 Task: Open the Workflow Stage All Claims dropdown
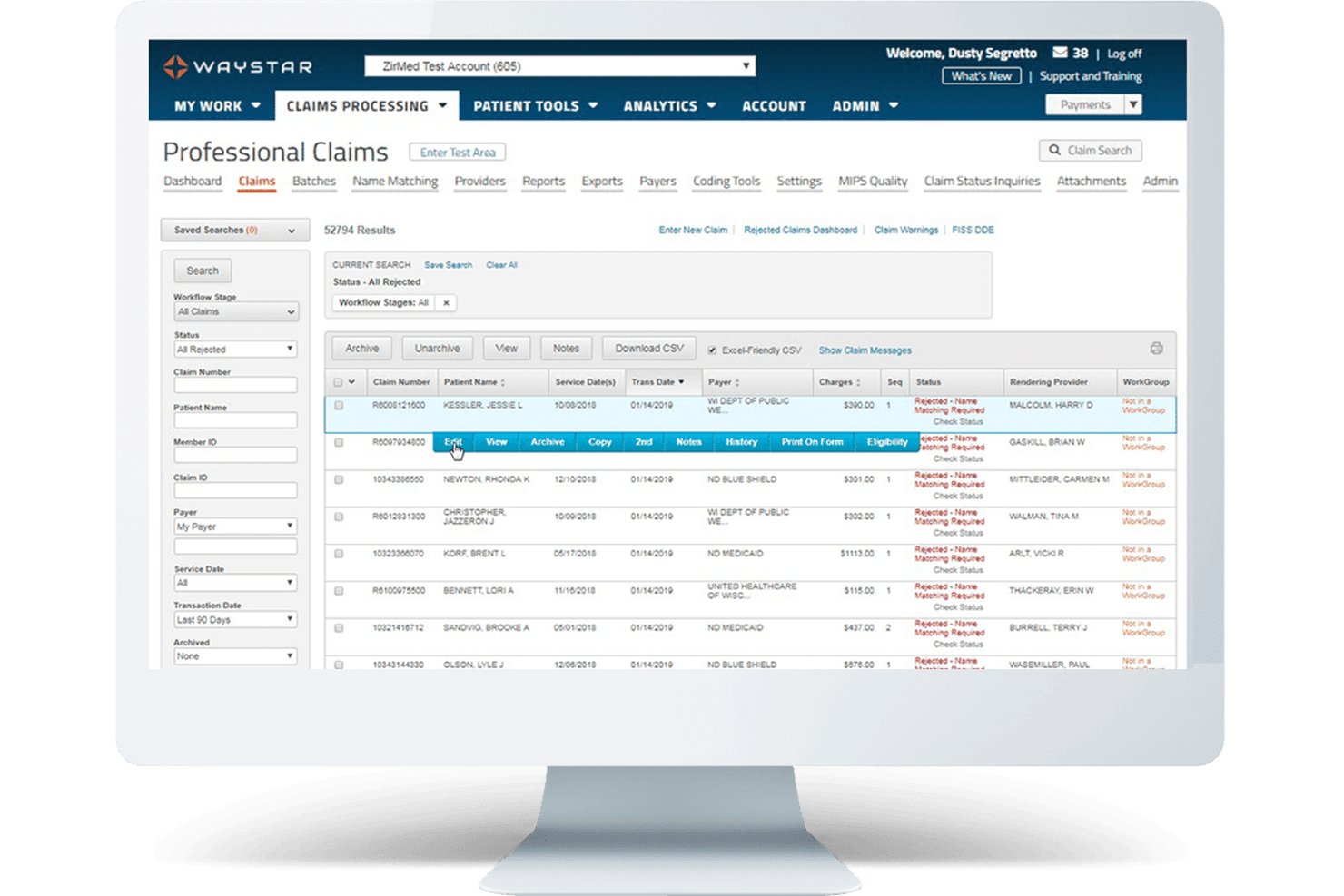[x=235, y=312]
